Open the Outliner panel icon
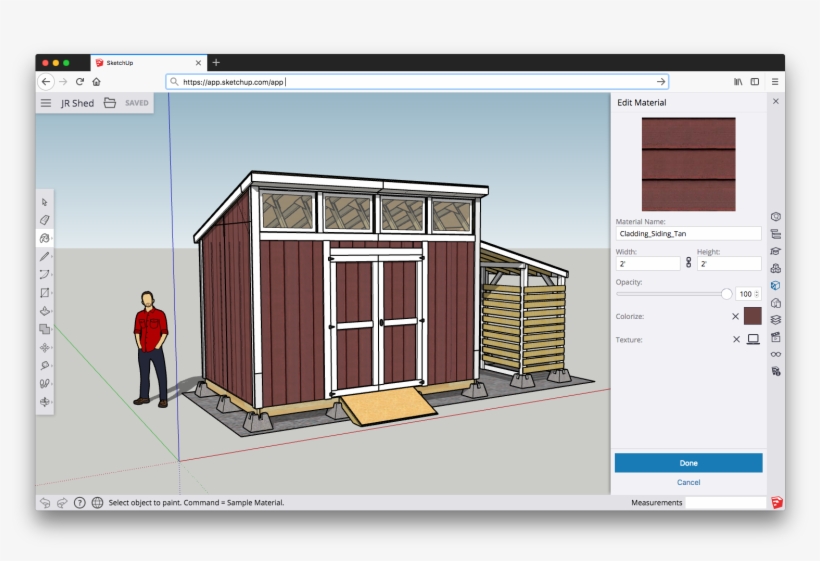This screenshot has height=561, width=820. (776, 234)
